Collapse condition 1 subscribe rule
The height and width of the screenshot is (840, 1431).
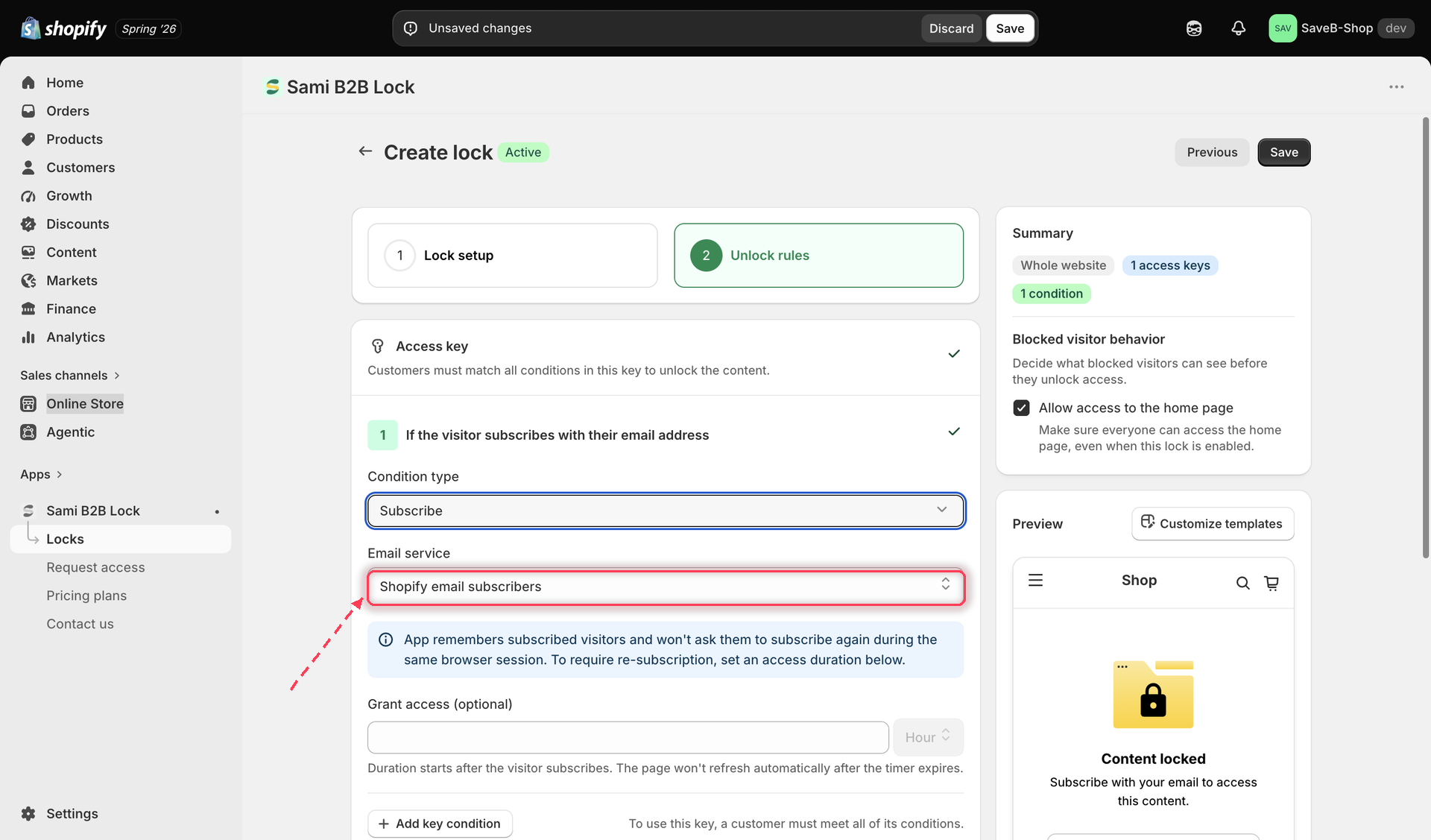click(953, 432)
